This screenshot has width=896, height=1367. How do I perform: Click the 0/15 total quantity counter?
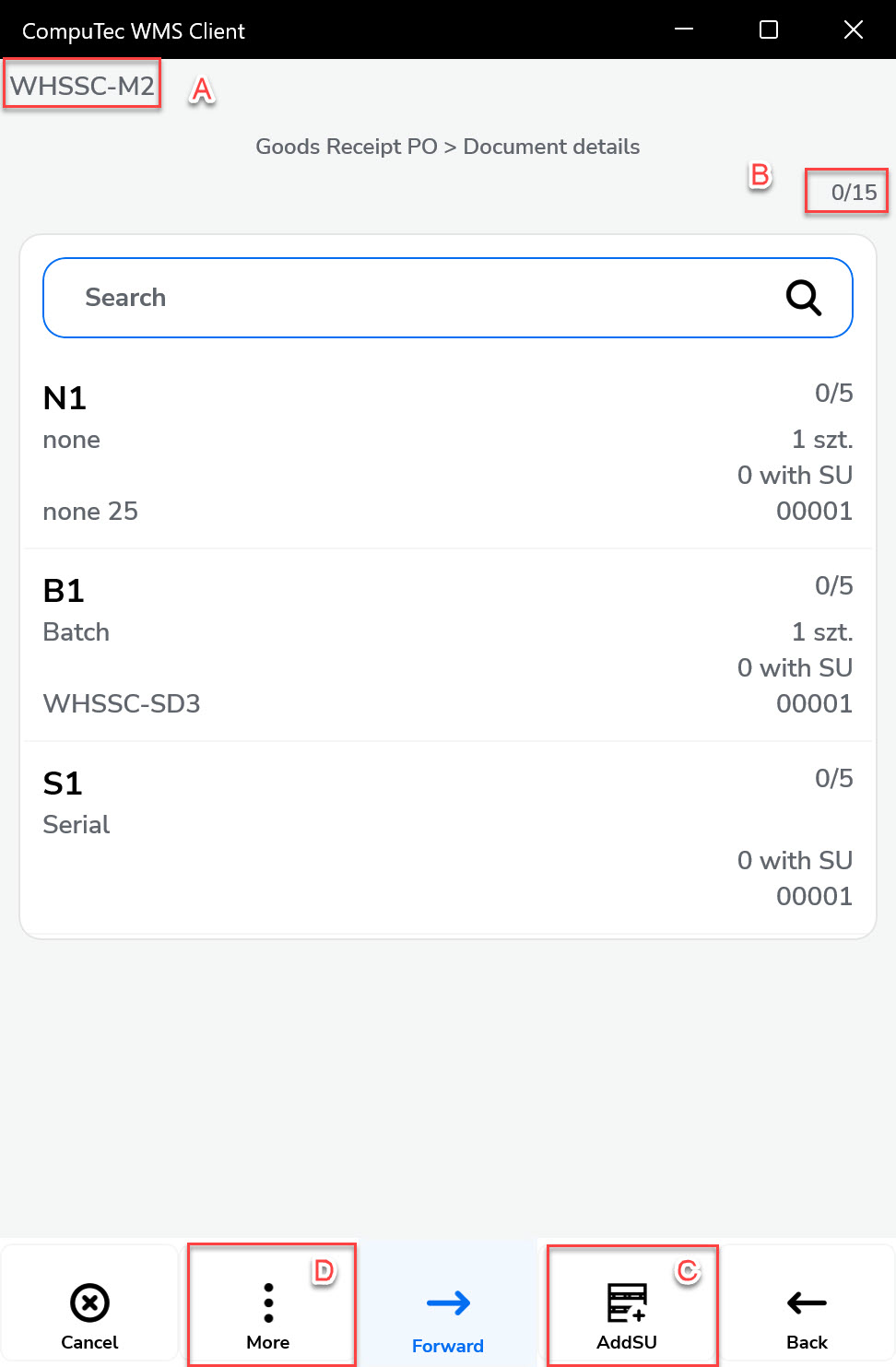tap(854, 193)
